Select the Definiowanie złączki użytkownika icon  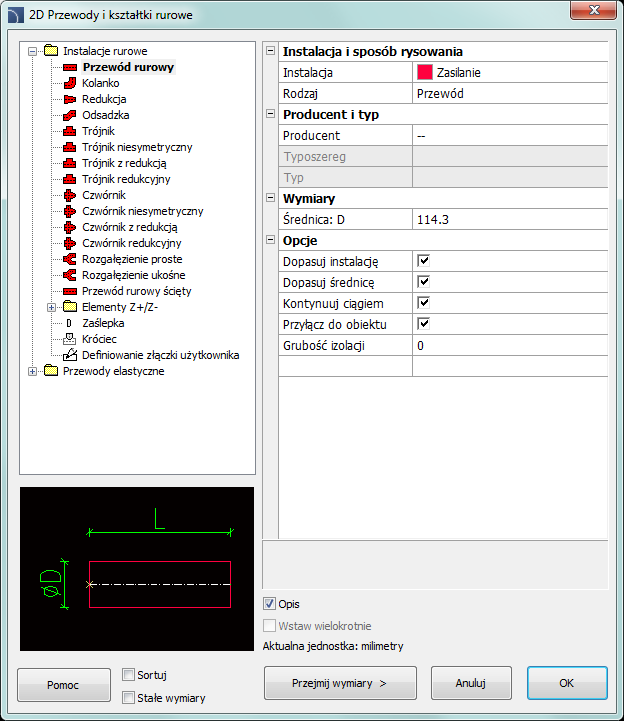69,355
